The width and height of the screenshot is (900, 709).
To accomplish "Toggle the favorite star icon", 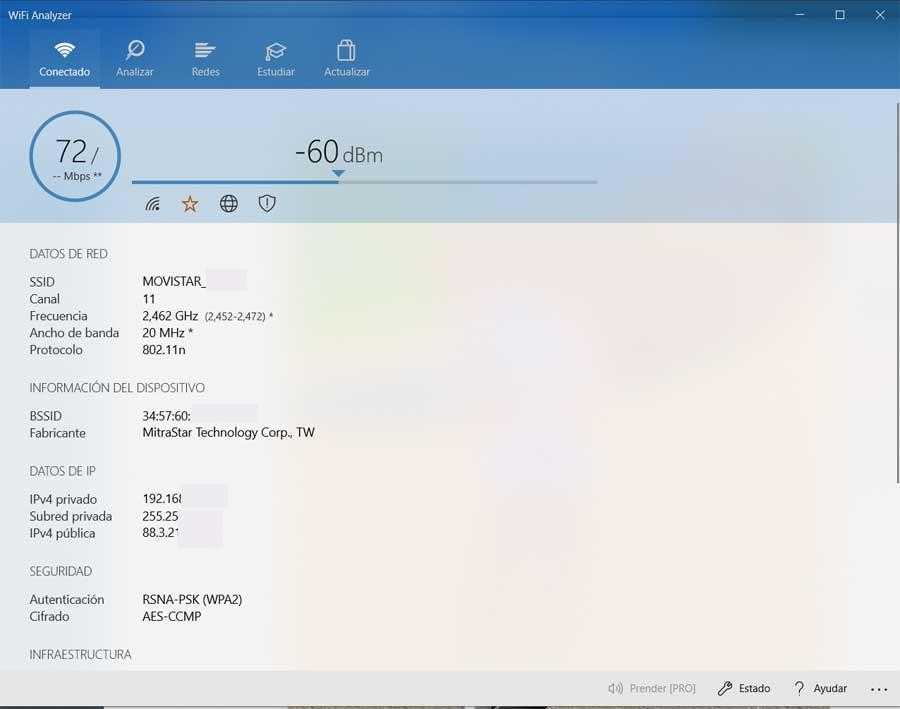I will 190,204.
